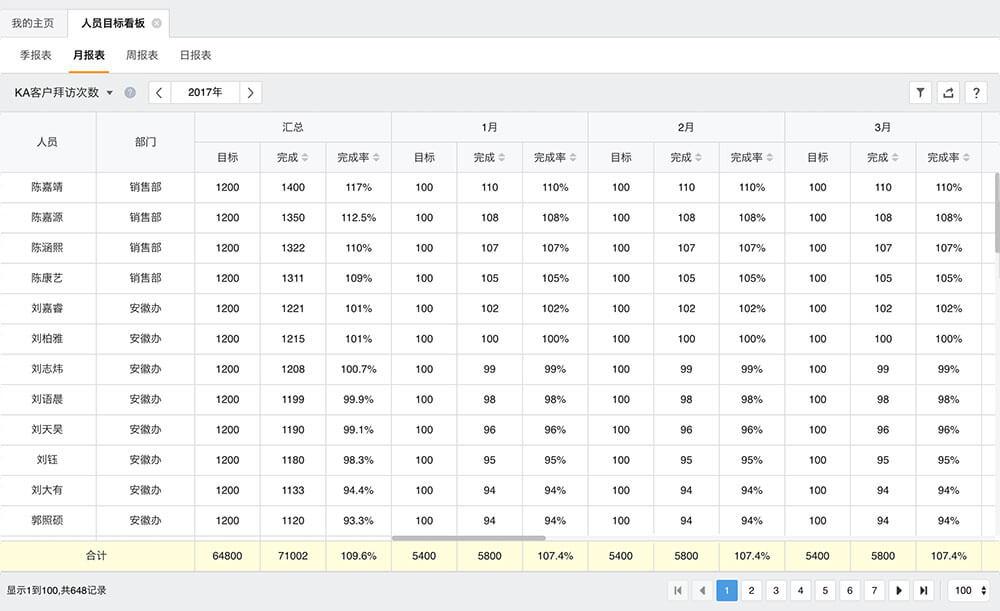Jump to first page icon

coord(679,591)
